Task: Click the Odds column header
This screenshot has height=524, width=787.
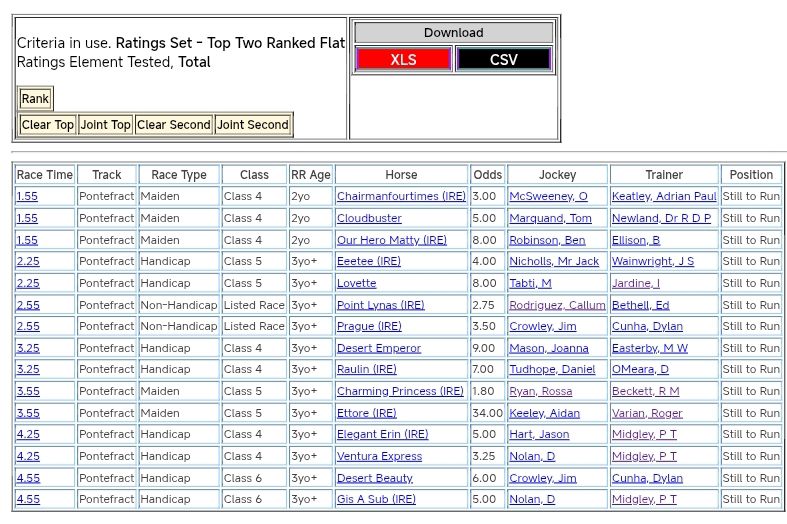Action: pos(488,175)
